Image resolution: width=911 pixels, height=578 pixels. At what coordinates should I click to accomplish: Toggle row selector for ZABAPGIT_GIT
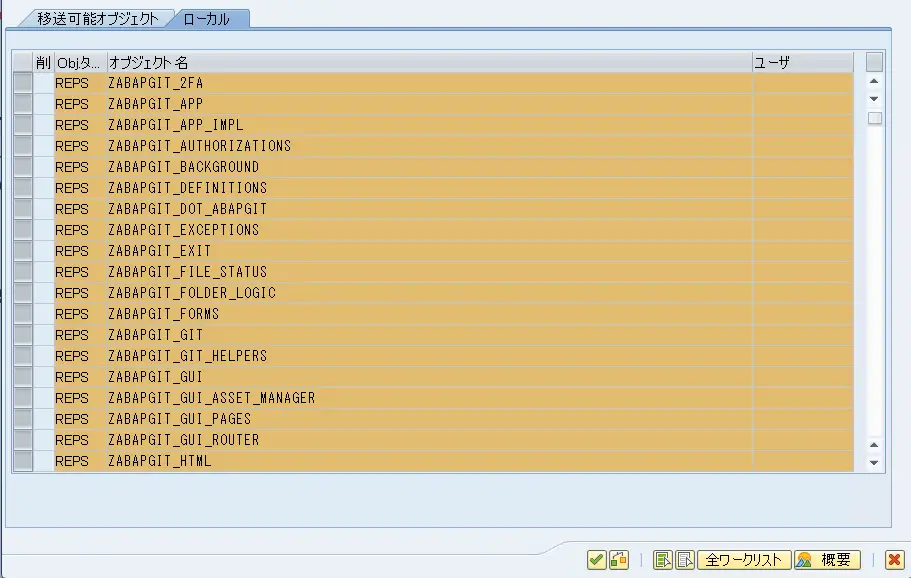point(23,335)
